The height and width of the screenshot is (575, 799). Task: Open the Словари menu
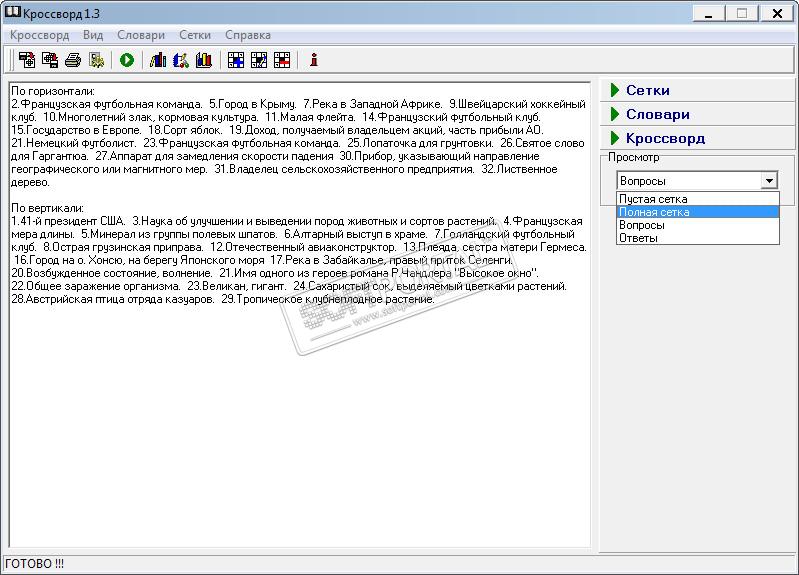click(141, 35)
